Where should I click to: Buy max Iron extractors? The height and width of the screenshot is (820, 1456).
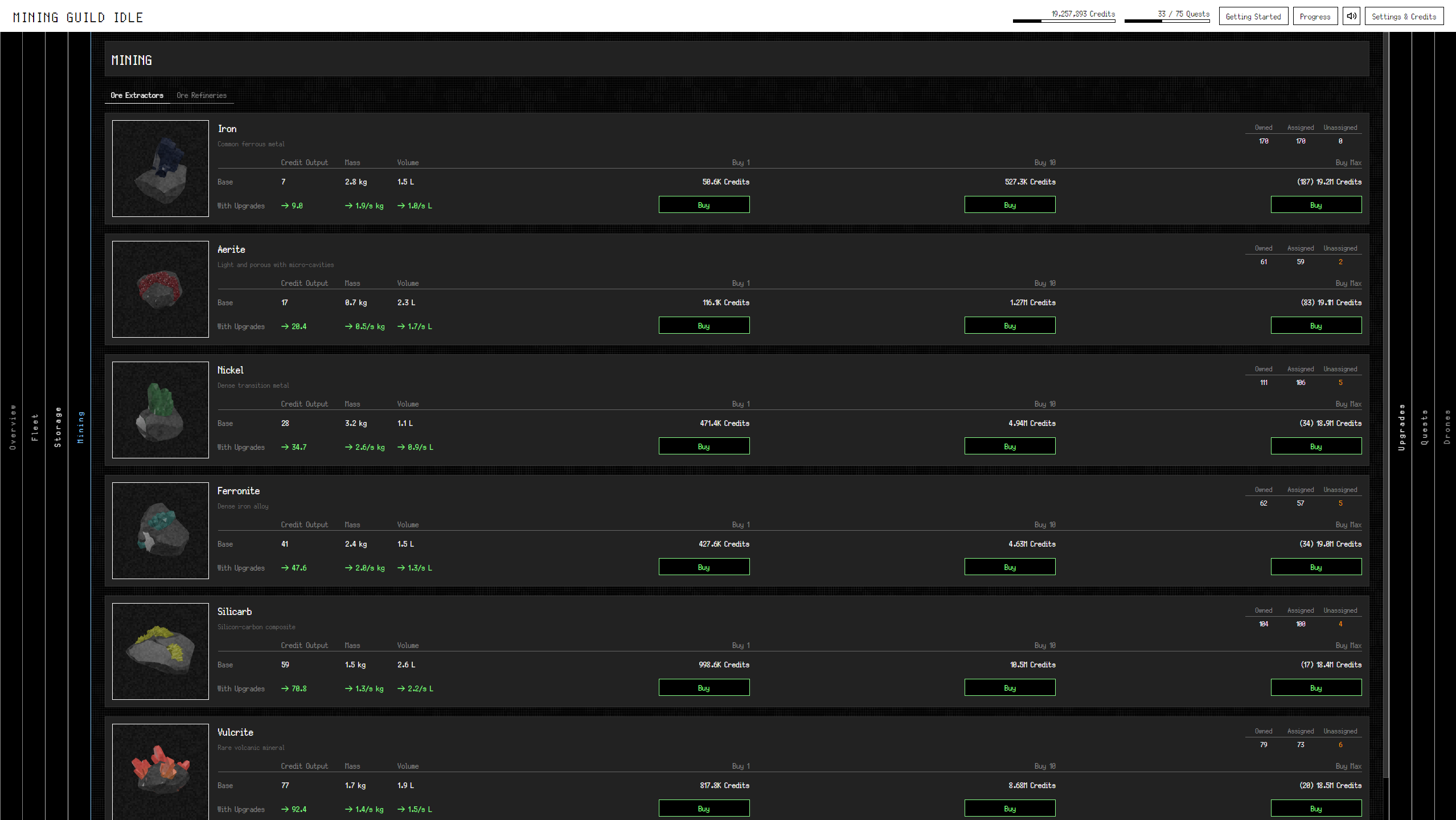tap(1316, 204)
